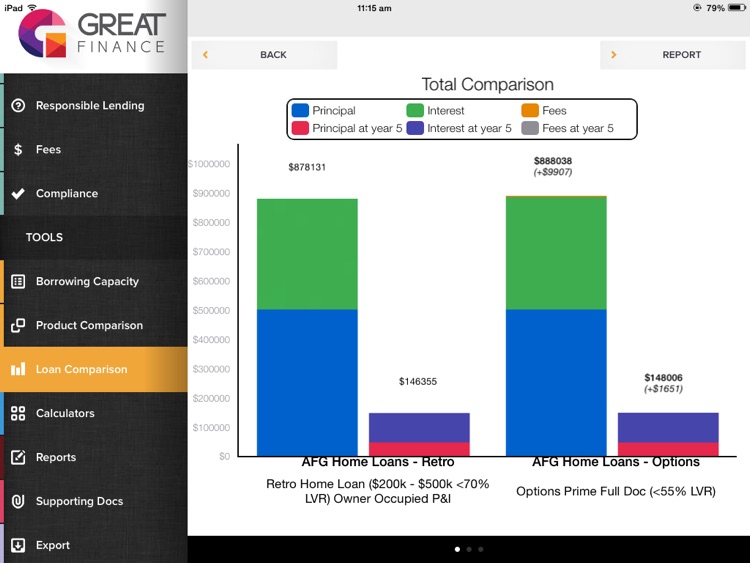Screen dimensions: 750x563
Task: Click the (+$1651) difference label
Action: 663,388
